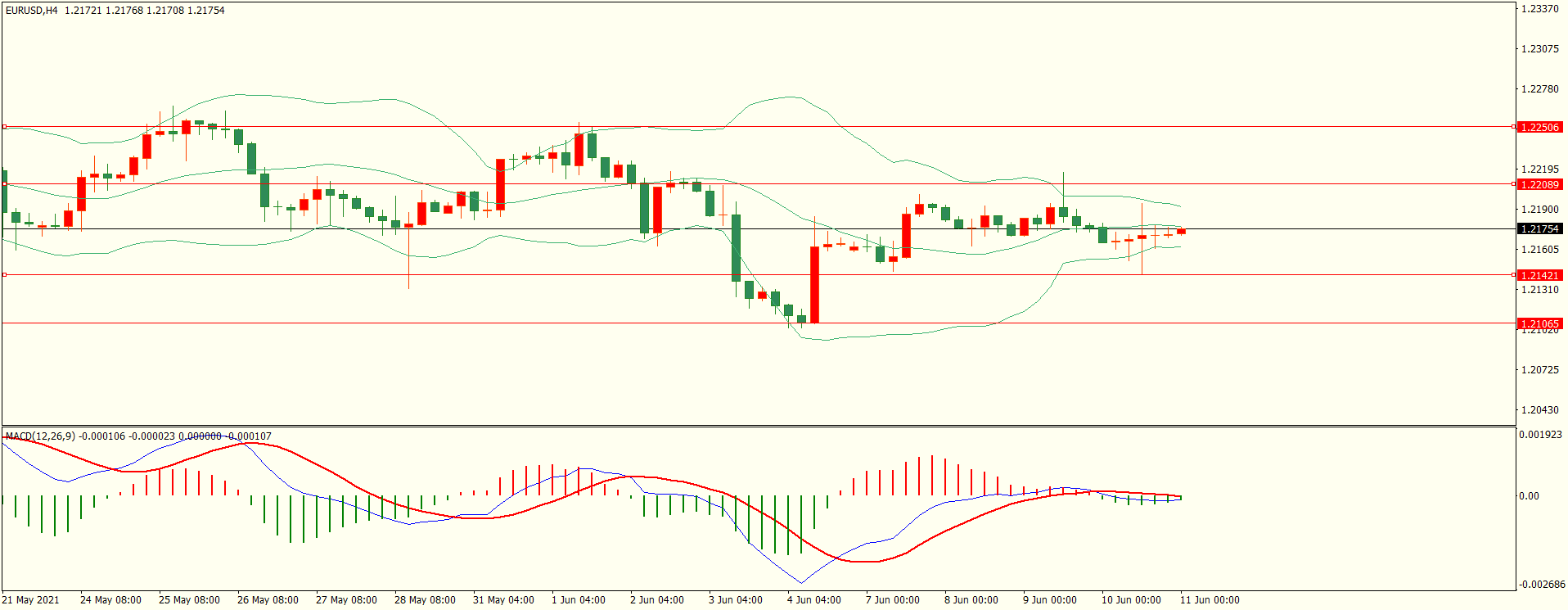Click the 1.22195 price axis label
The width and height of the screenshot is (1568, 610).
click(x=1539, y=169)
